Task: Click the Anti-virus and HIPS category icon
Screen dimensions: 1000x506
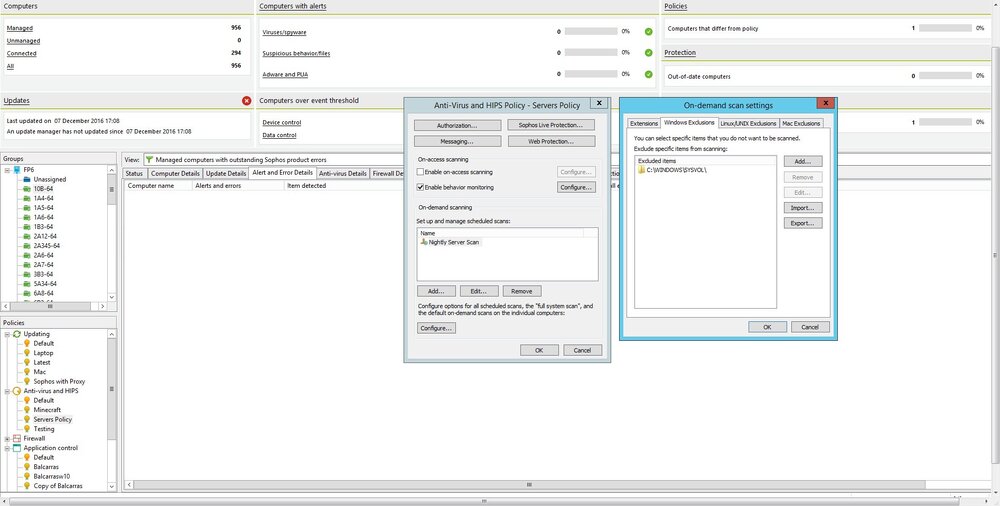Action: point(17,391)
